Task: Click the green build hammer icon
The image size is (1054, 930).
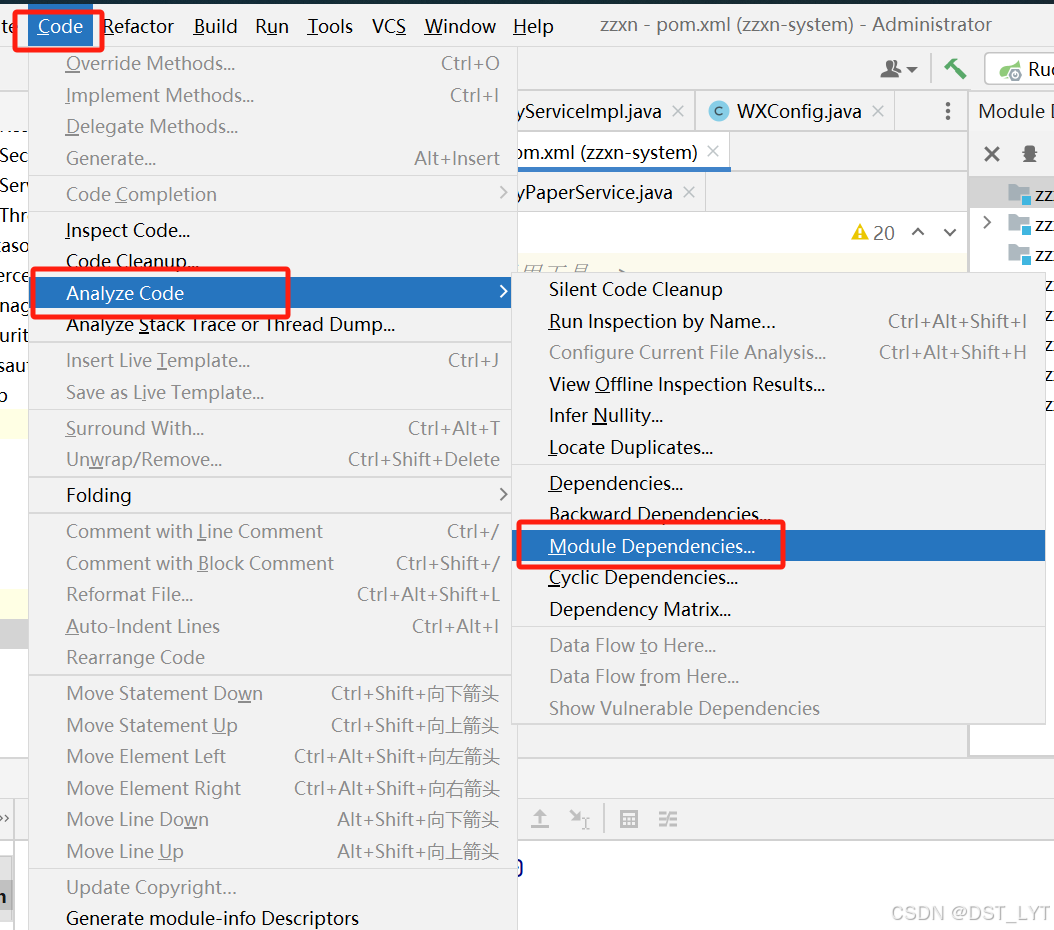Action: point(955,68)
